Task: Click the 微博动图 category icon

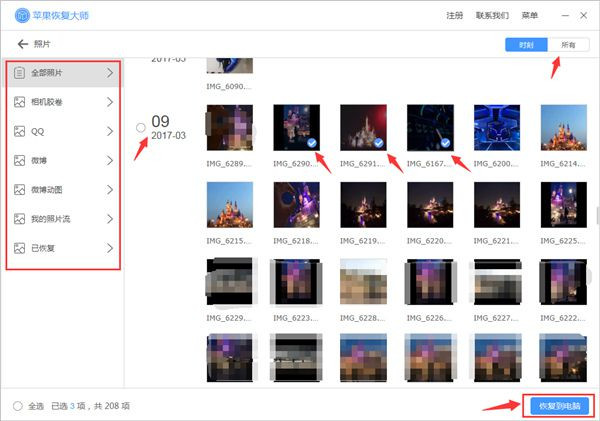Action: (20, 189)
